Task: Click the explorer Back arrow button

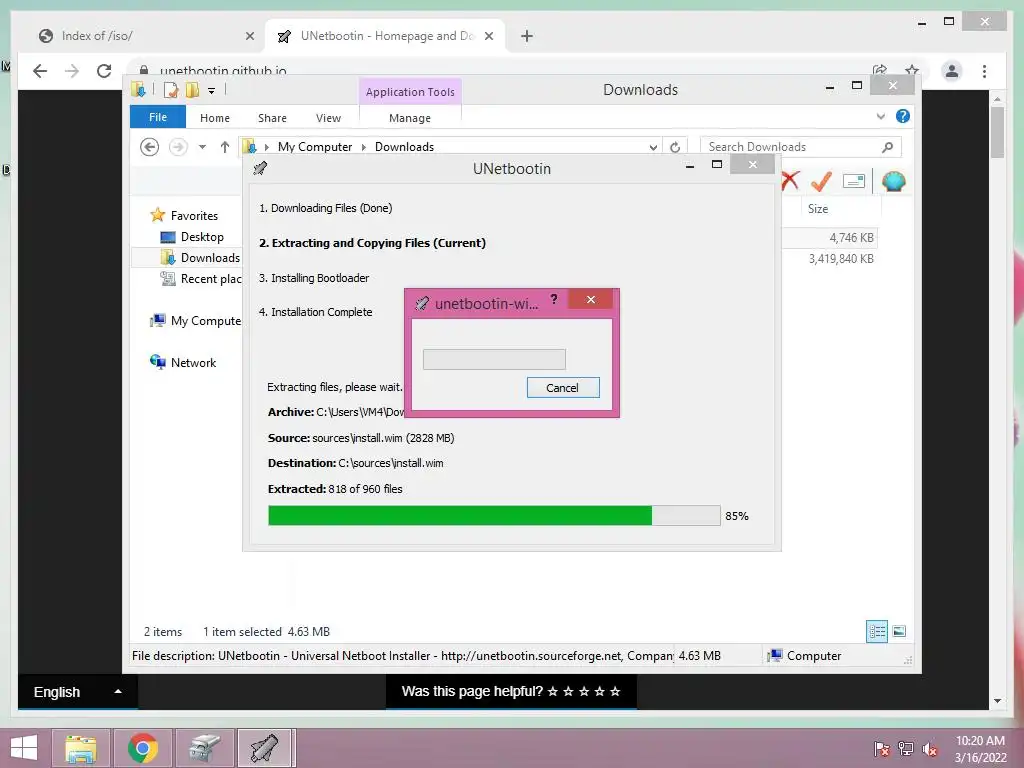Action: pos(150,147)
